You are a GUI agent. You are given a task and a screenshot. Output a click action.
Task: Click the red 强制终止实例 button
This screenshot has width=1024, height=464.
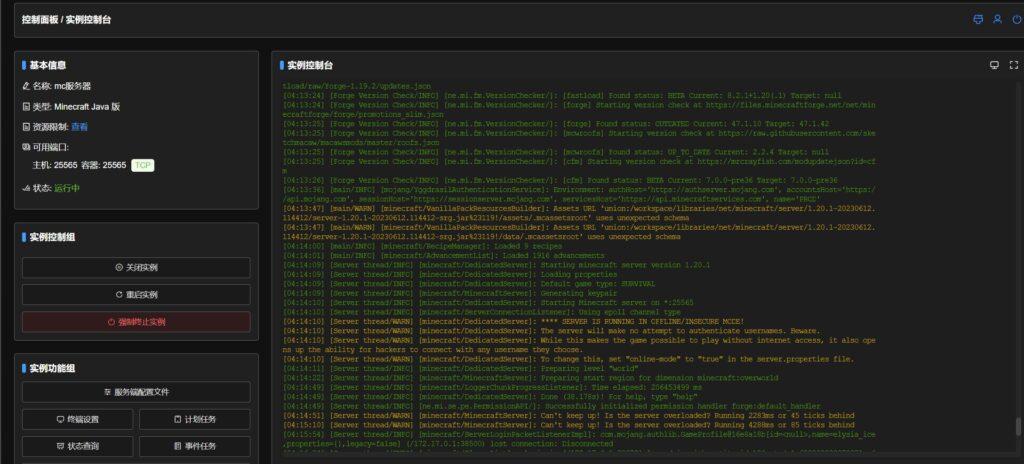136,322
